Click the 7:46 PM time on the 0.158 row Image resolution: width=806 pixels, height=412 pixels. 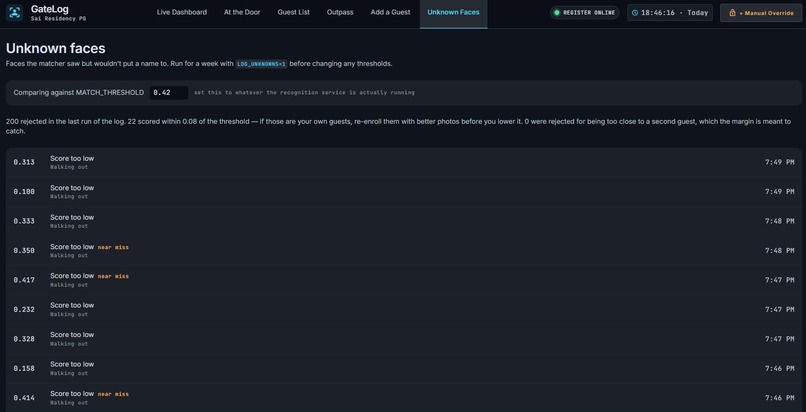[779, 368]
